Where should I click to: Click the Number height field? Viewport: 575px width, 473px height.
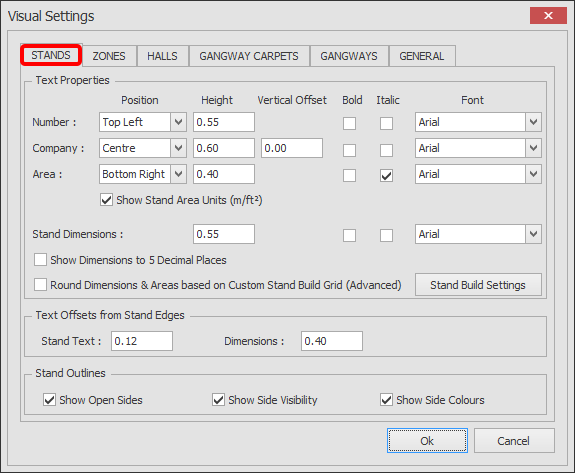coord(224,122)
